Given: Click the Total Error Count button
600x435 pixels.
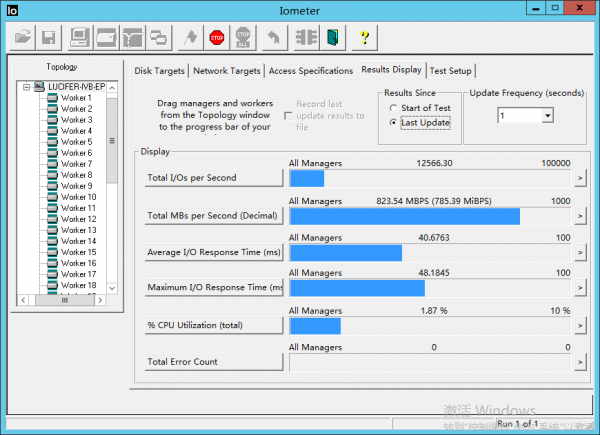Looking at the screenshot, I should (214, 362).
